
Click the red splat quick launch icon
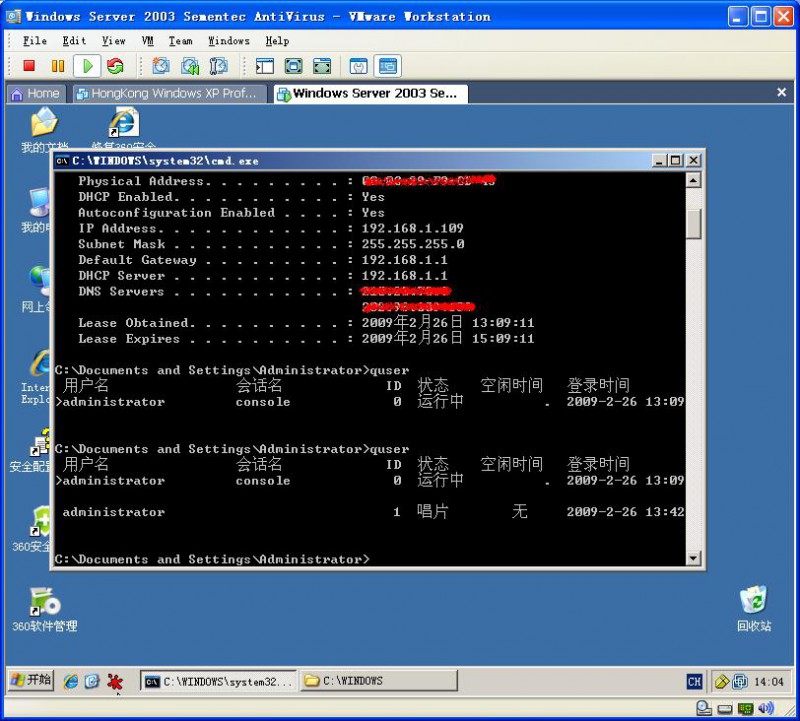[115, 681]
